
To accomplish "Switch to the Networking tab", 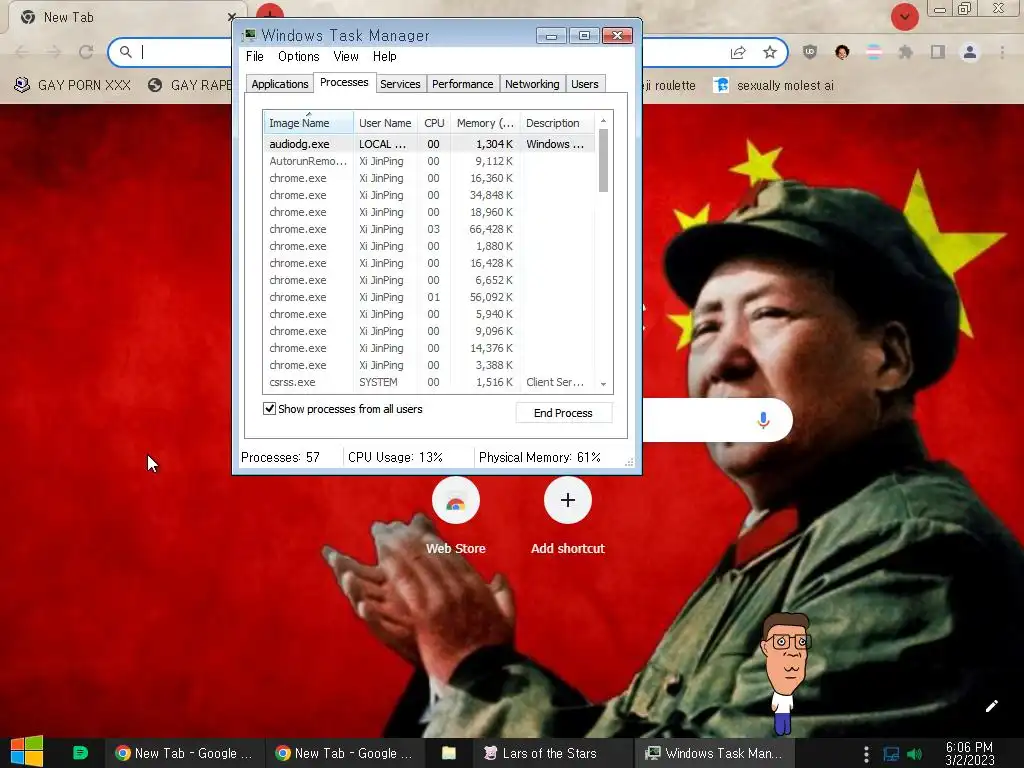I will click(532, 84).
